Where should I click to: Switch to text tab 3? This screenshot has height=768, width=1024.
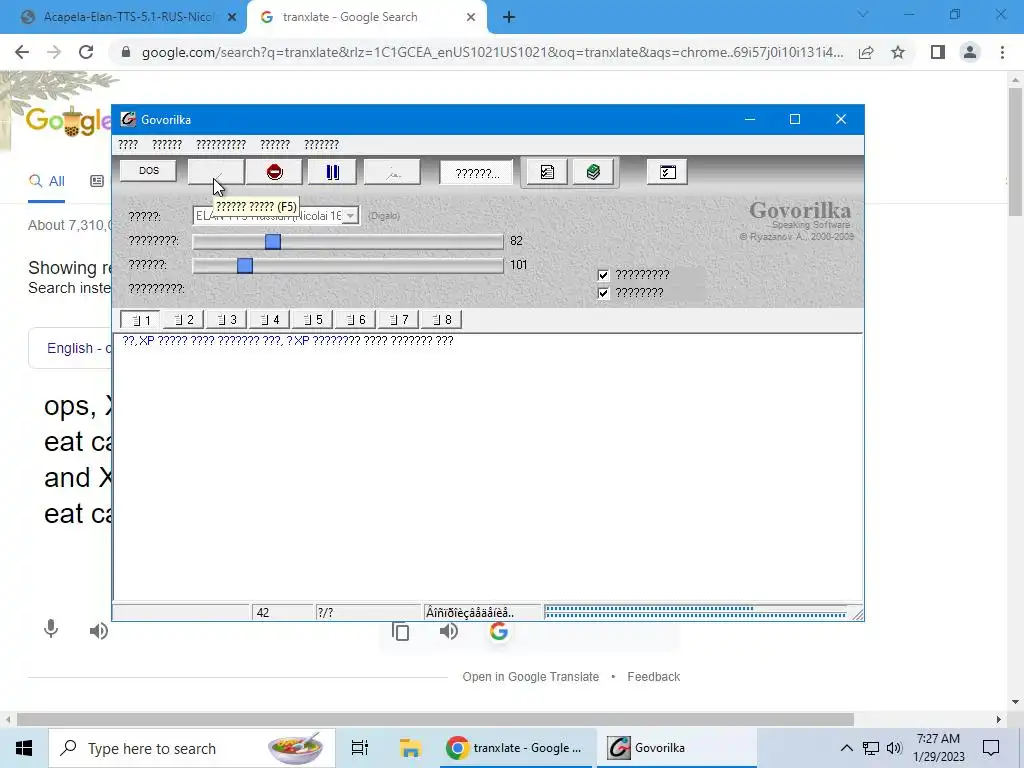(227, 319)
